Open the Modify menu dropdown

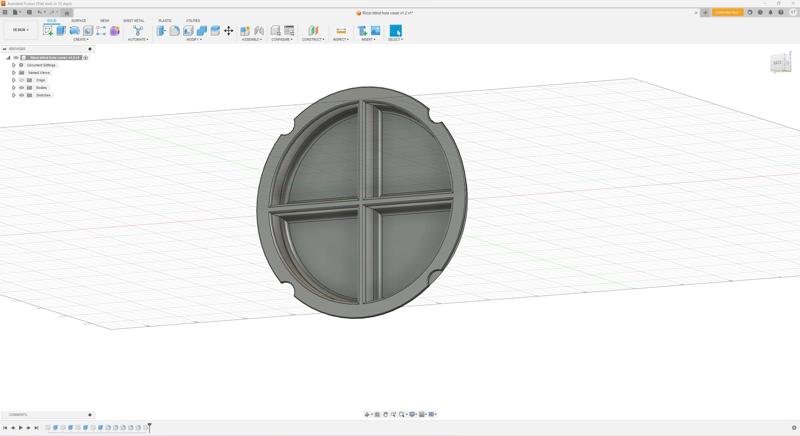click(194, 40)
